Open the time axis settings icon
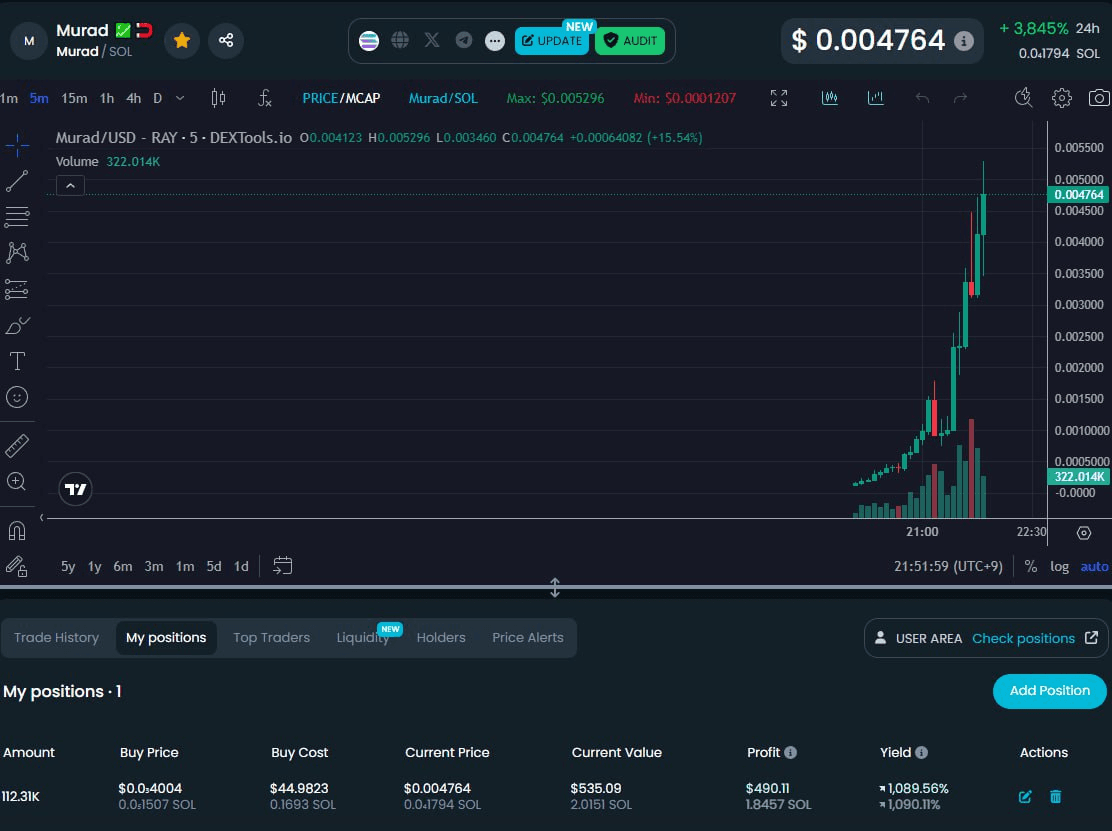 [1084, 533]
